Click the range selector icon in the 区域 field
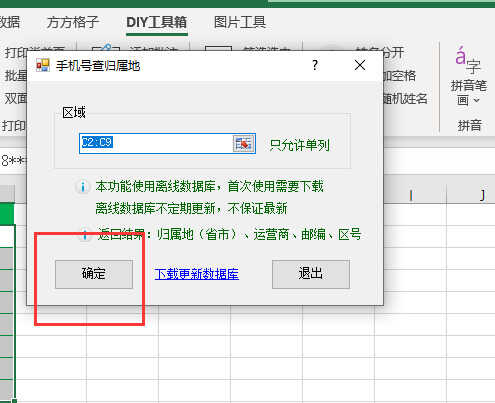The height and width of the screenshot is (403, 495). point(243,144)
